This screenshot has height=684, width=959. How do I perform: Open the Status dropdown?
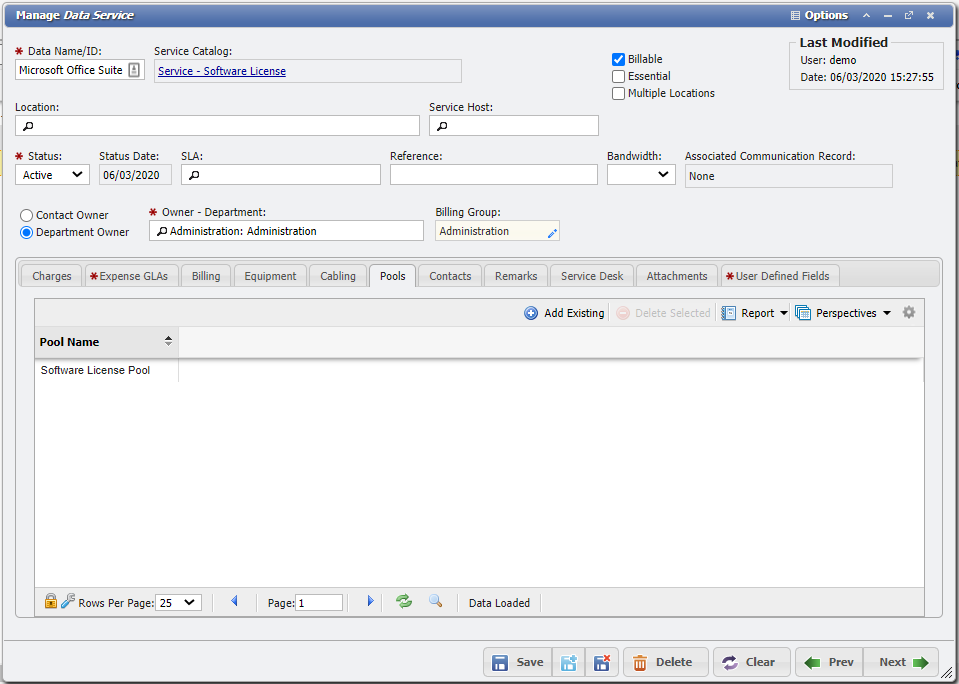(x=52, y=175)
